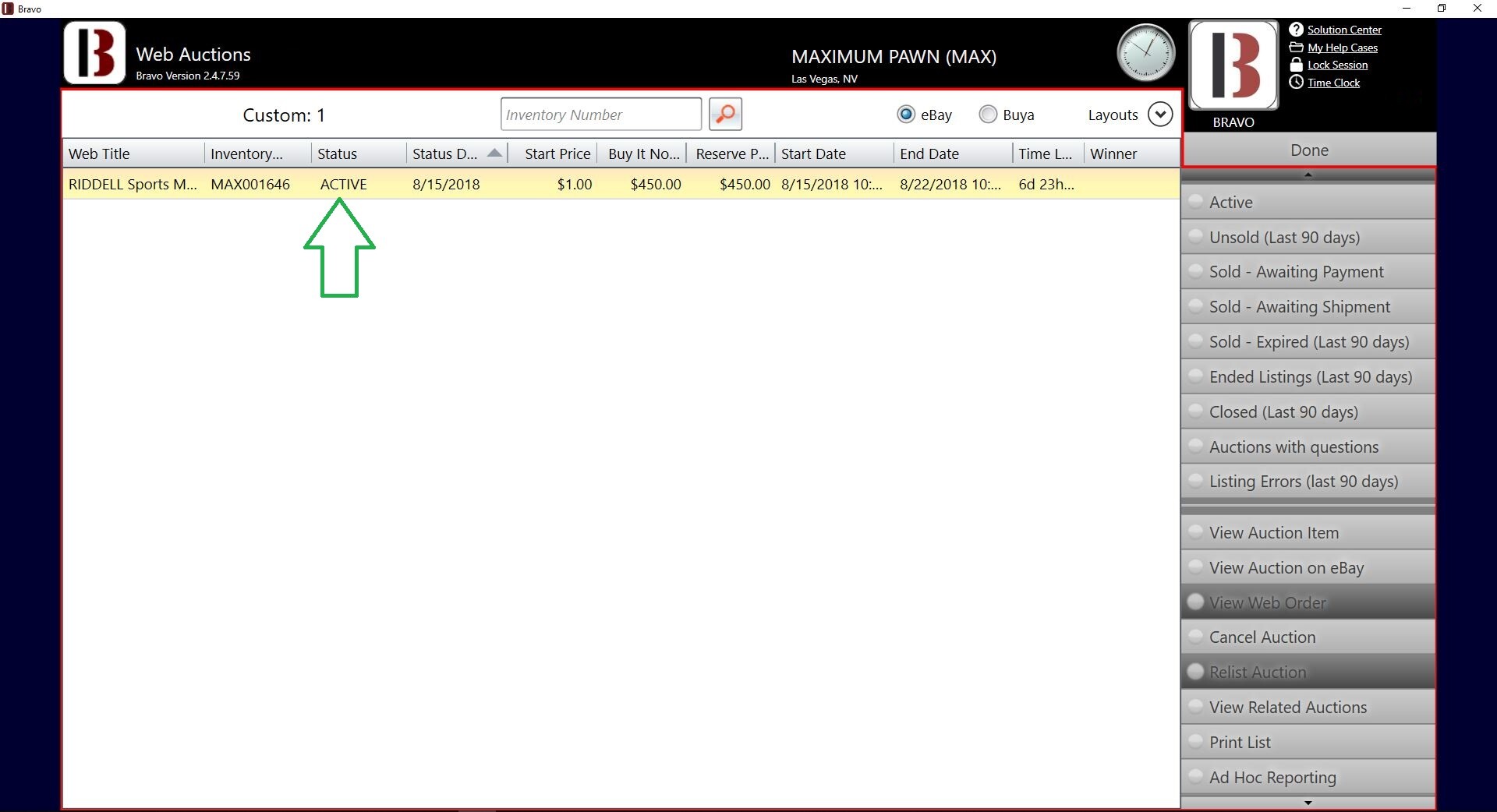Select Ended Listings (Last 90 days)
This screenshot has width=1497, height=812.
pyautogui.click(x=1308, y=377)
